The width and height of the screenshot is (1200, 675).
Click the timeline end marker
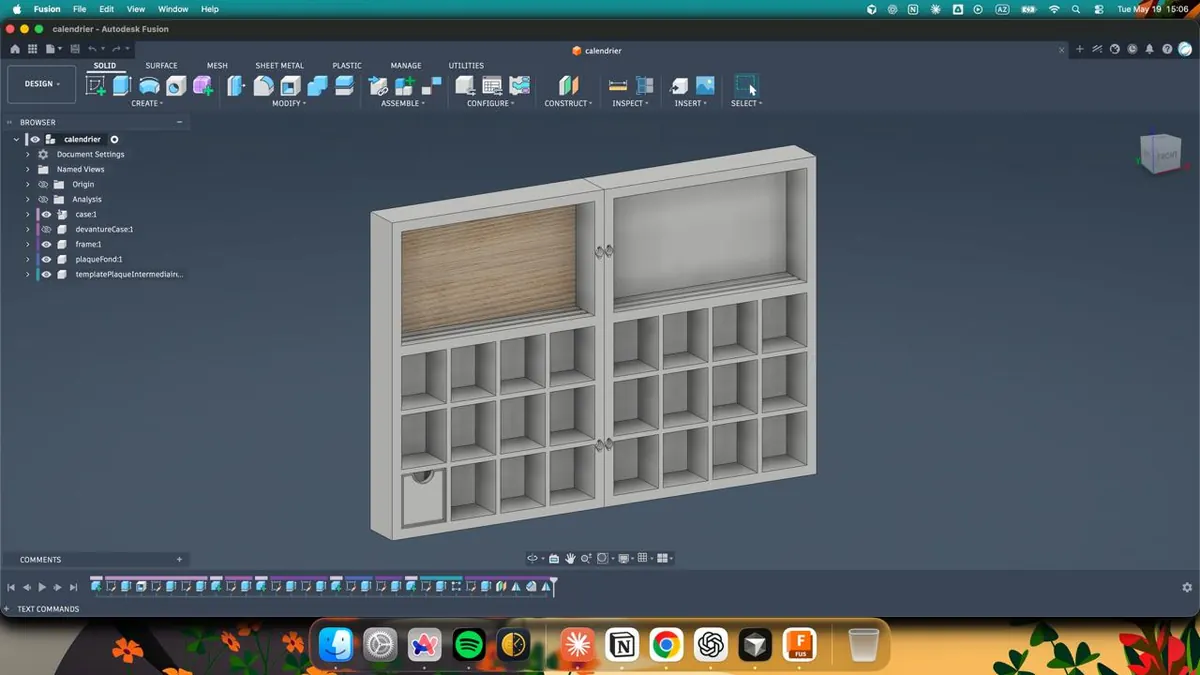(553, 585)
